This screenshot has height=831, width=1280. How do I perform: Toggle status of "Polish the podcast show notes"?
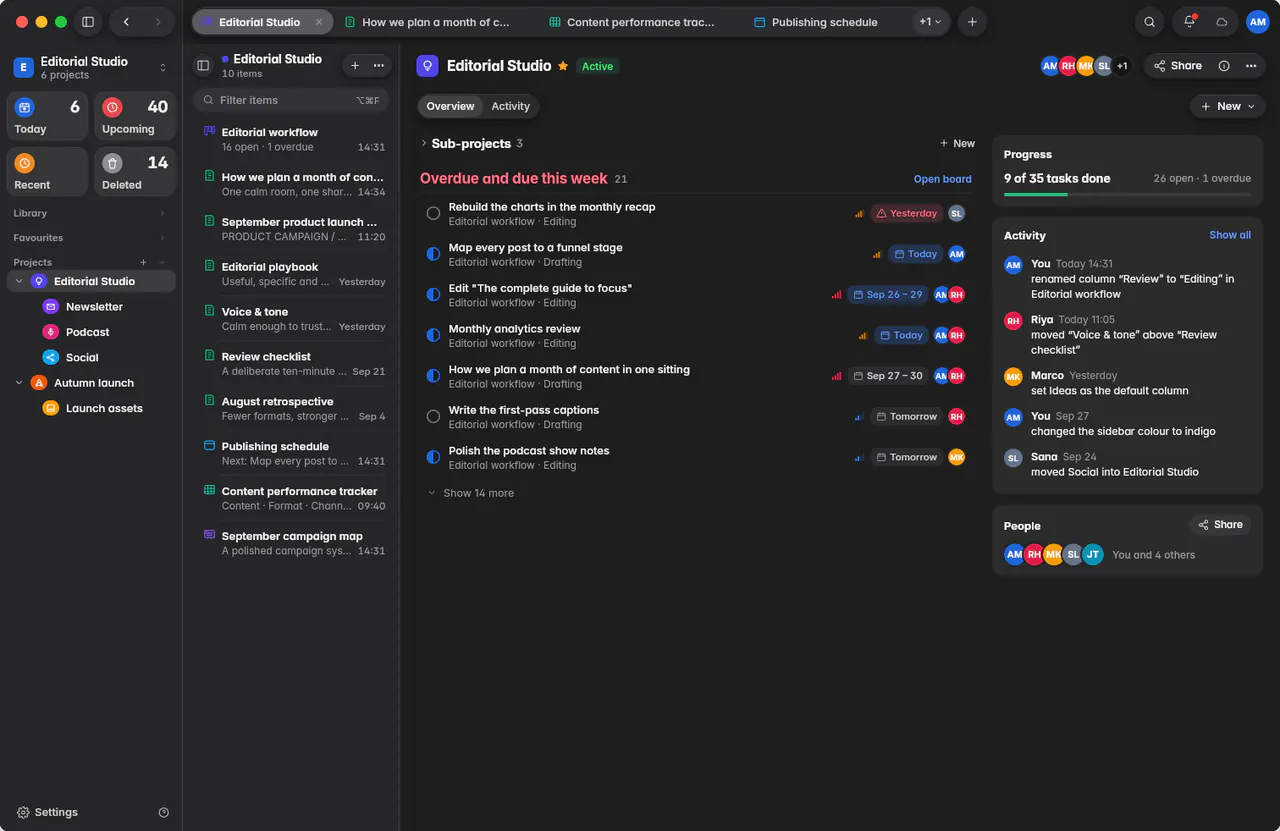[x=433, y=457]
